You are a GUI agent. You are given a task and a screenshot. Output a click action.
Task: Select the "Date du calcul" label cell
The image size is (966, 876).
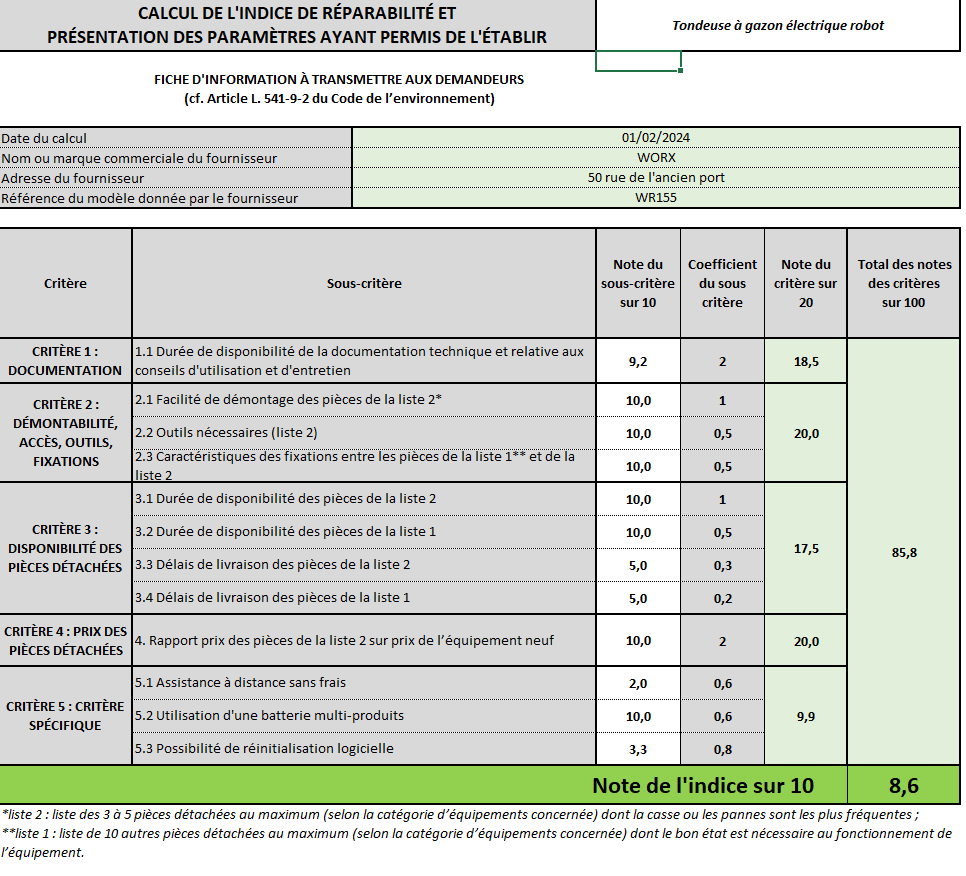pyautogui.click(x=176, y=138)
